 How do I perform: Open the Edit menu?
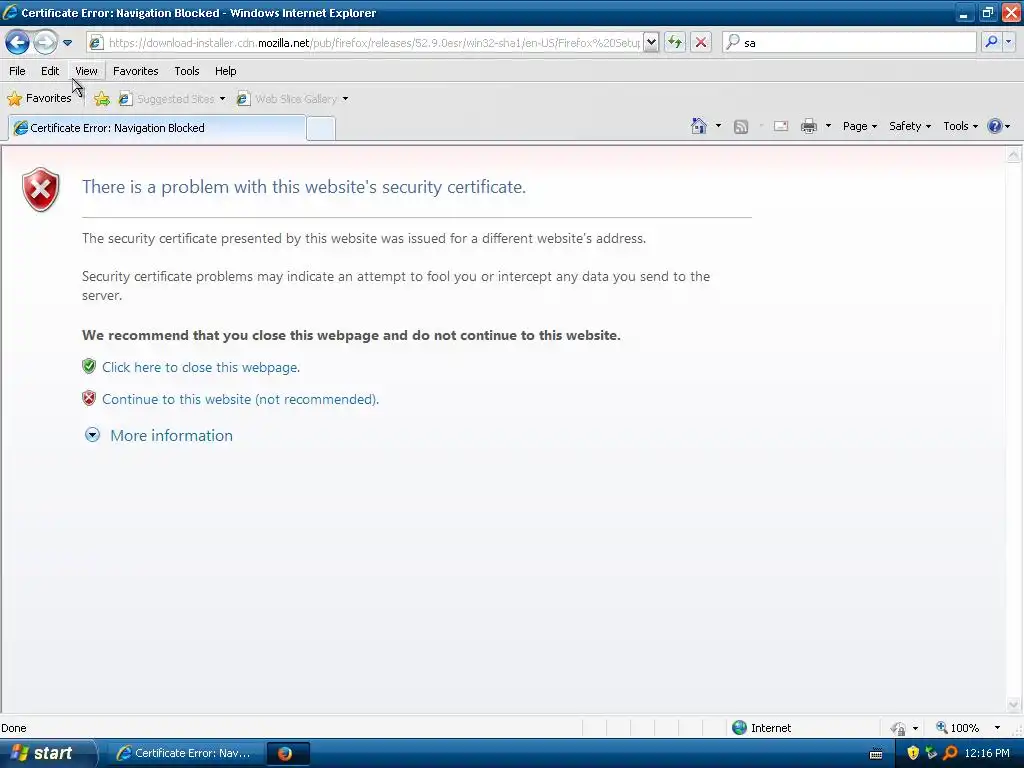50,71
